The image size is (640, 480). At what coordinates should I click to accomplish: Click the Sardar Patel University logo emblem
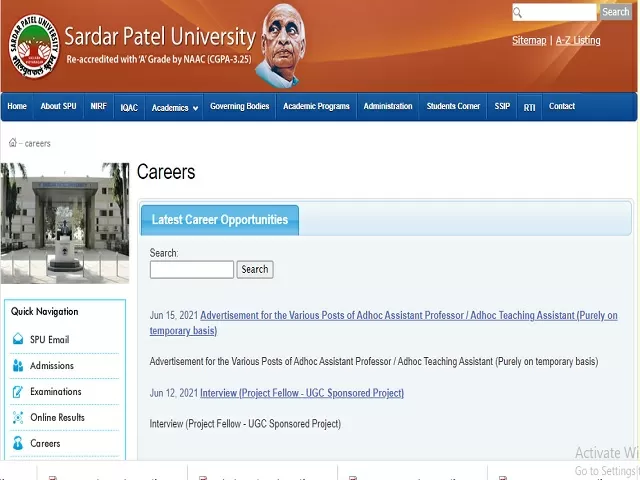click(x=34, y=46)
